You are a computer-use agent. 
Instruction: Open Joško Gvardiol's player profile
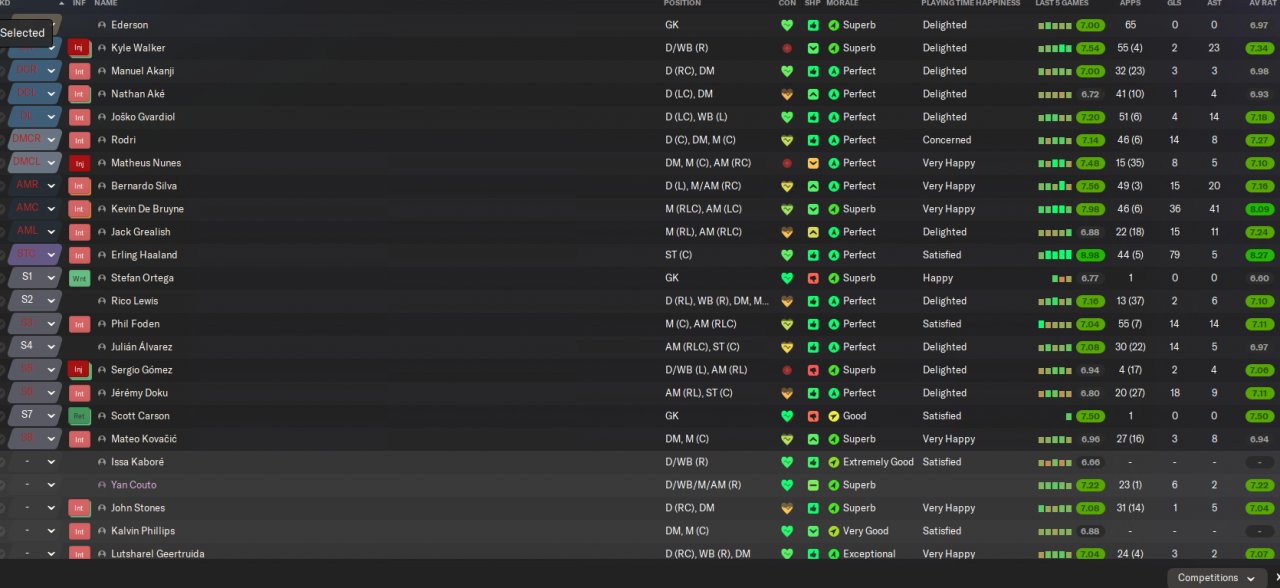(143, 117)
